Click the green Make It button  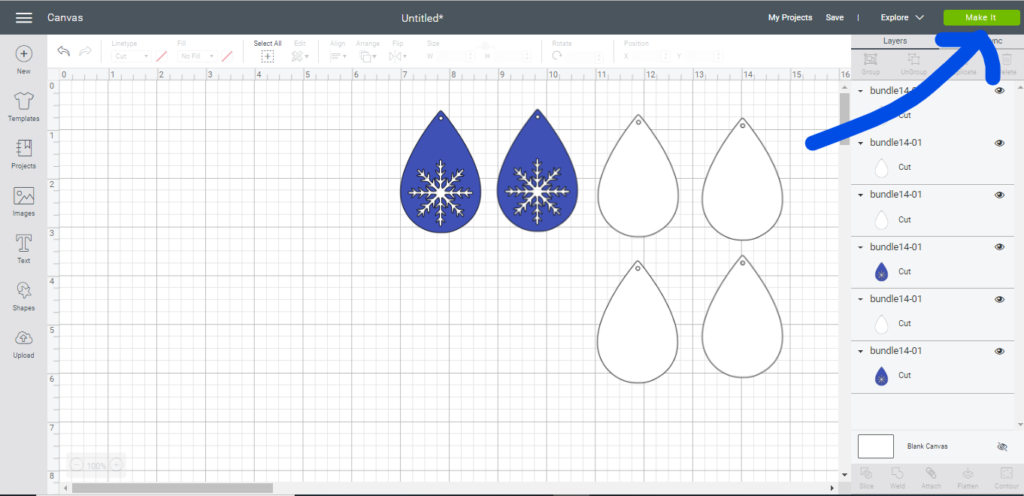pos(981,18)
